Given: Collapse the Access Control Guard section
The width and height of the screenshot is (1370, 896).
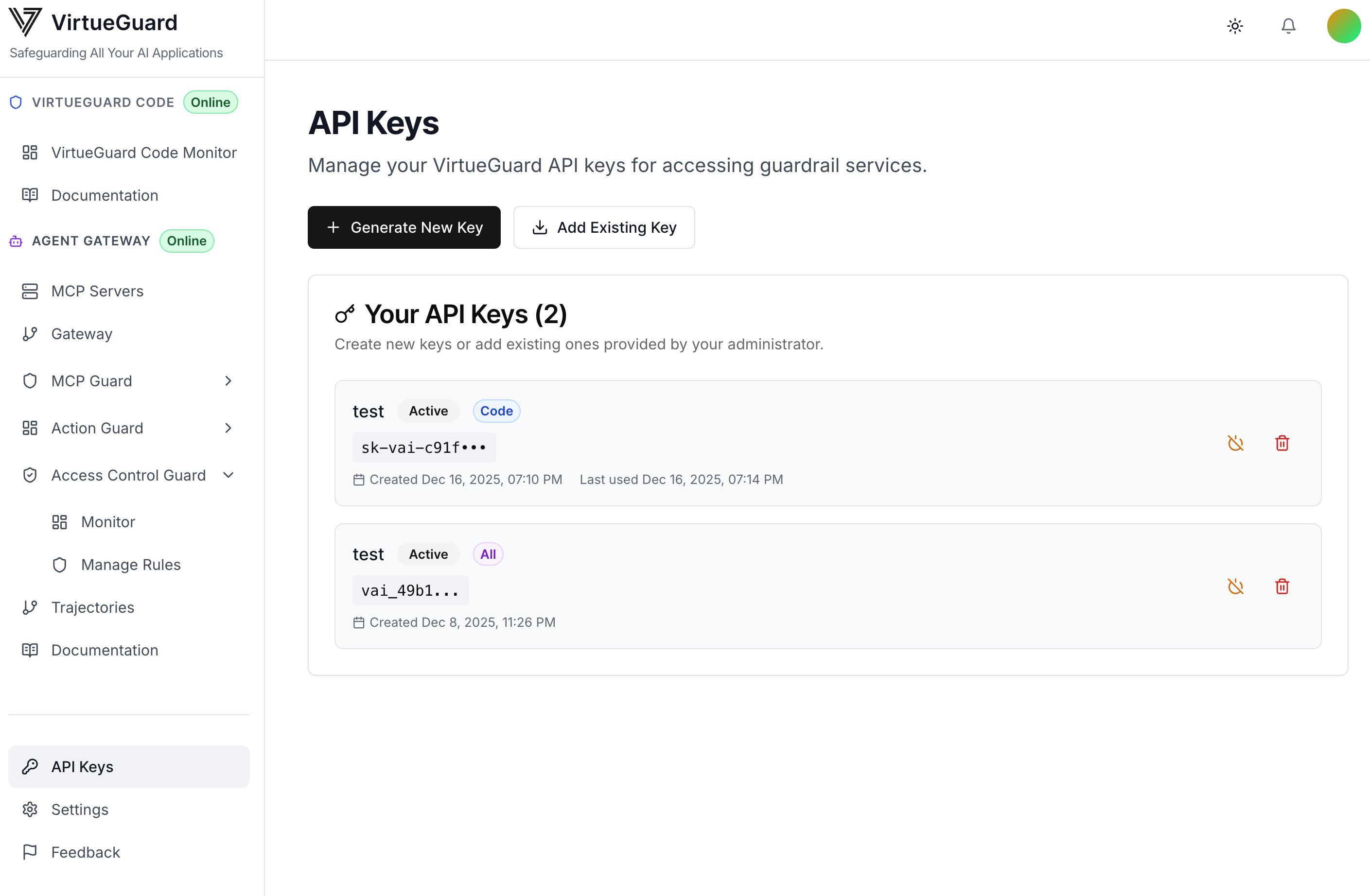Looking at the screenshot, I should pos(228,475).
